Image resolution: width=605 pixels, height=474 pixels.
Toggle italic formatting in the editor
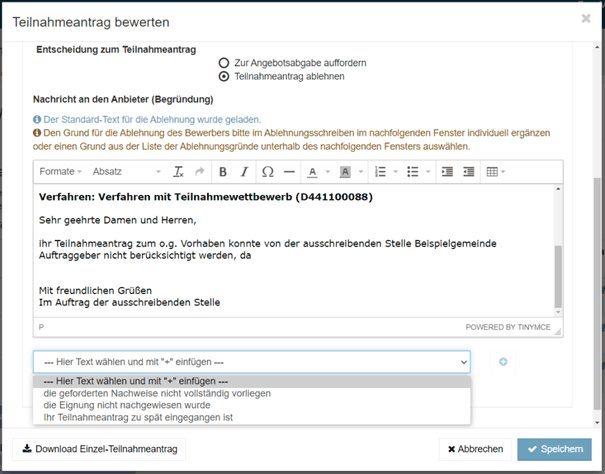pos(245,172)
